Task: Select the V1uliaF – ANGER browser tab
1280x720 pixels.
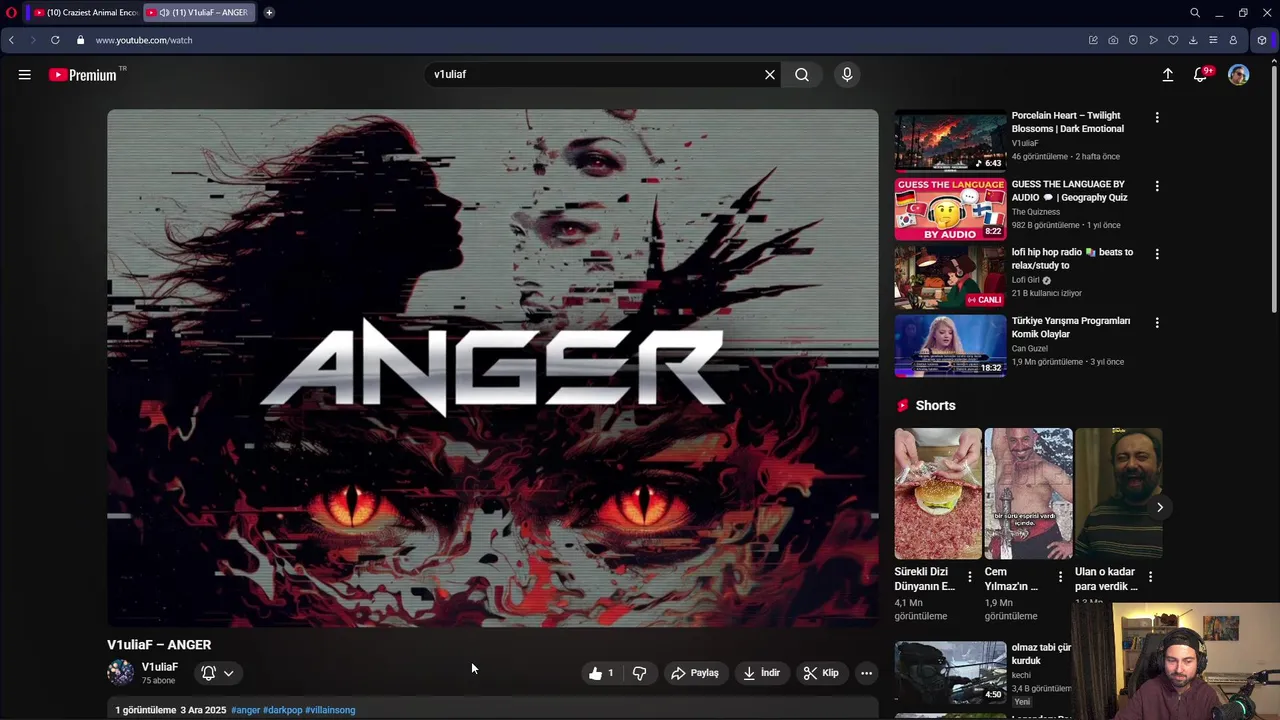Action: click(x=200, y=13)
